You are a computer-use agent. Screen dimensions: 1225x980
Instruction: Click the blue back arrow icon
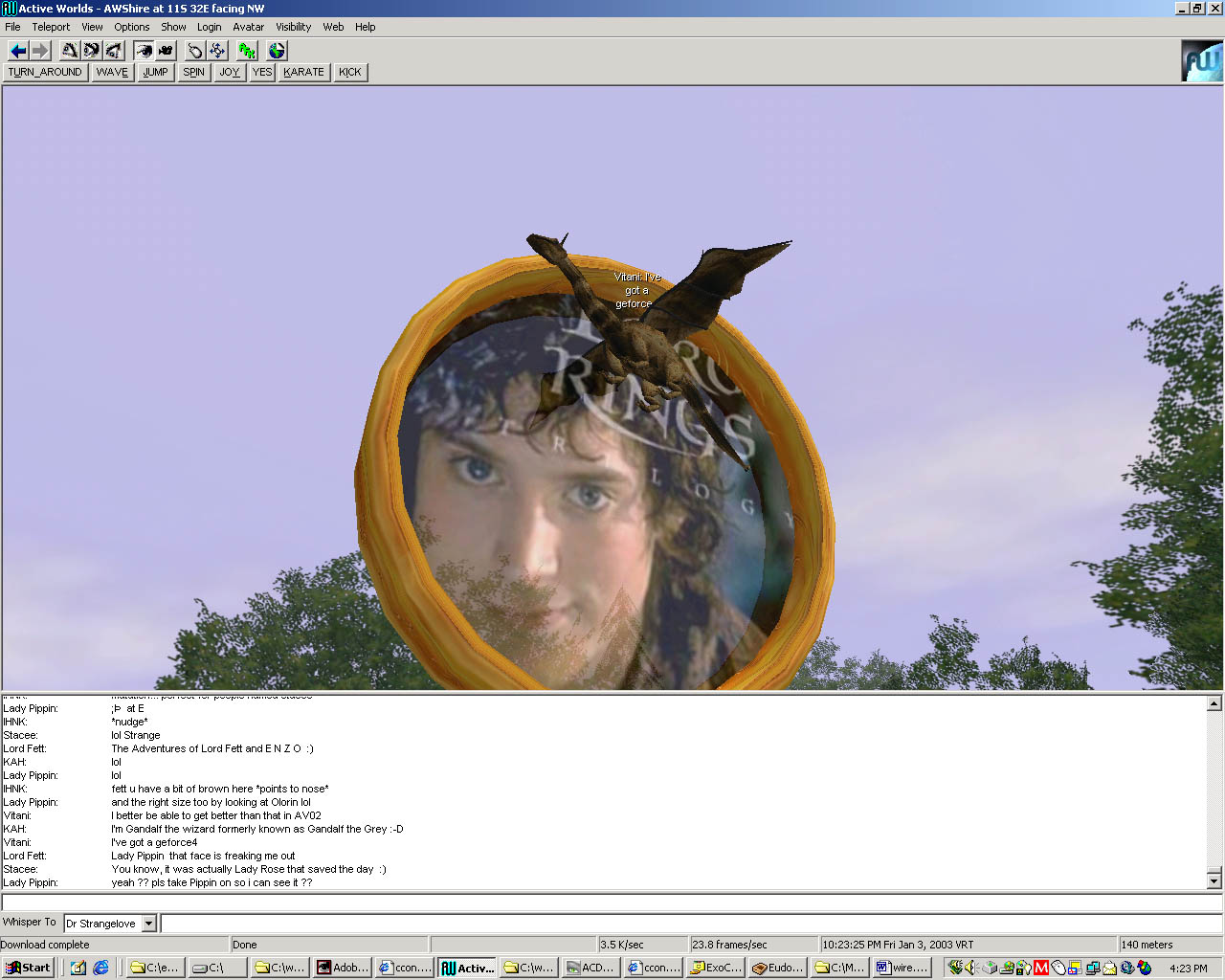[17, 51]
